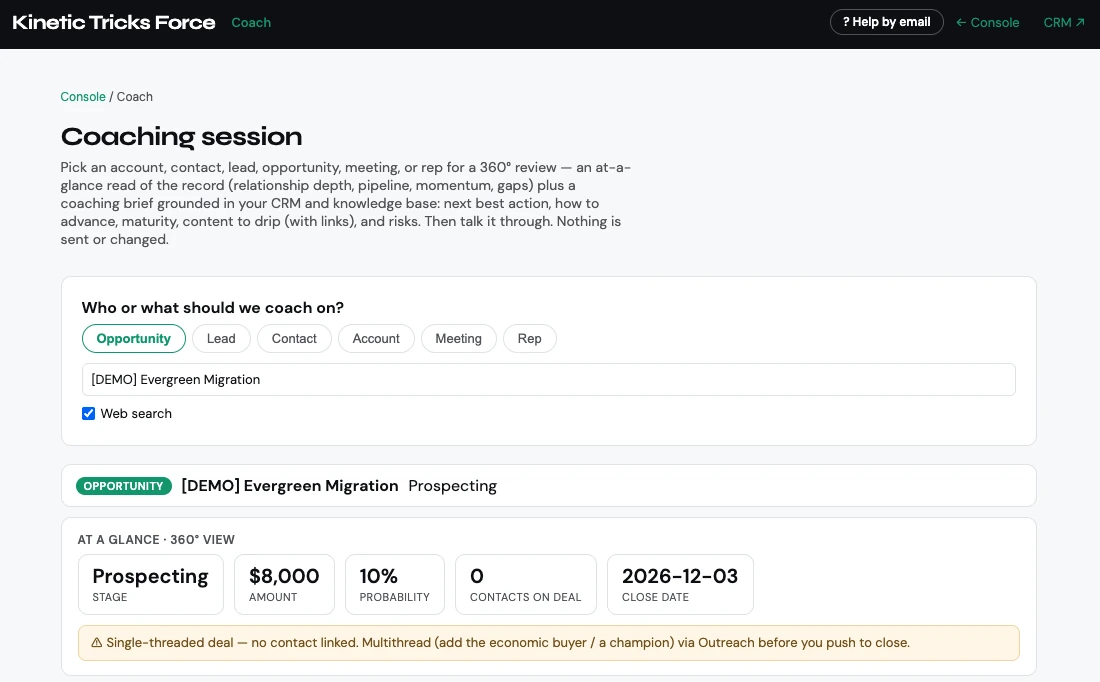This screenshot has width=1100, height=682.
Task: Click the 10% probability card
Action: pyautogui.click(x=395, y=584)
